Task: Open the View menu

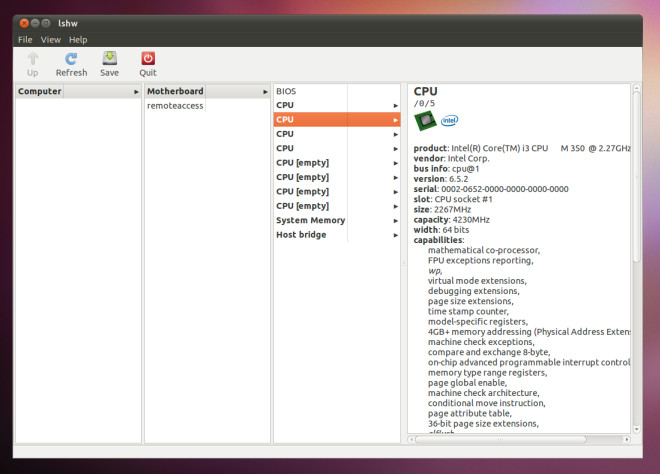Action: [x=51, y=40]
